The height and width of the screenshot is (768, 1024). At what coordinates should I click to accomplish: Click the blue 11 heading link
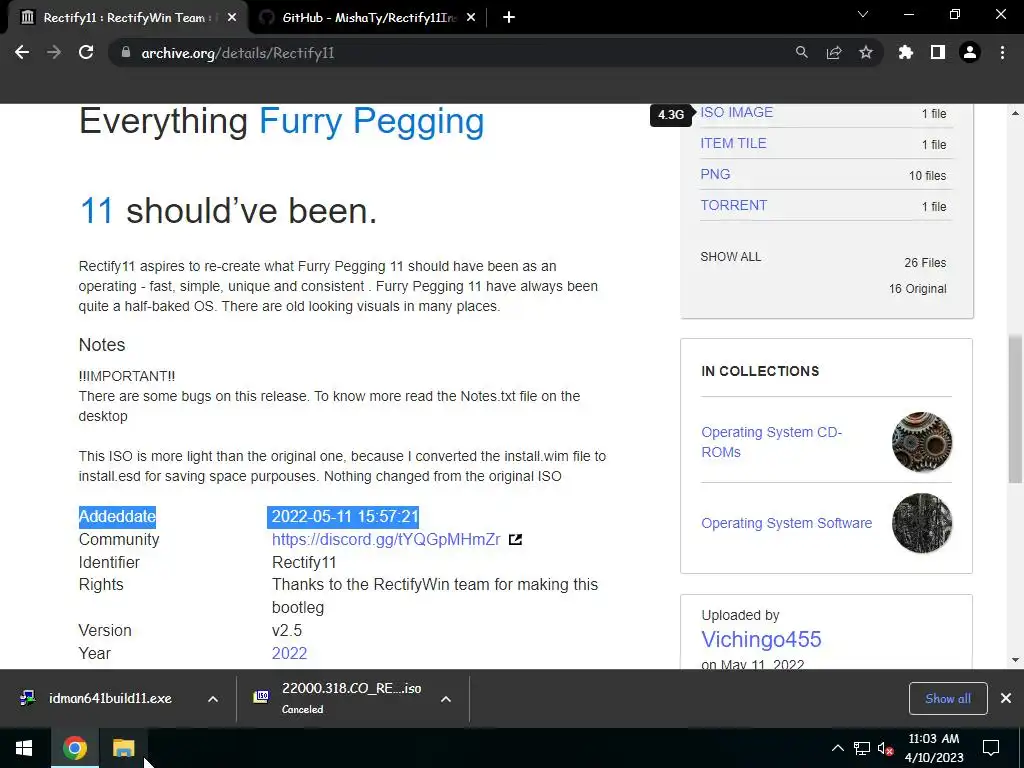(x=96, y=211)
